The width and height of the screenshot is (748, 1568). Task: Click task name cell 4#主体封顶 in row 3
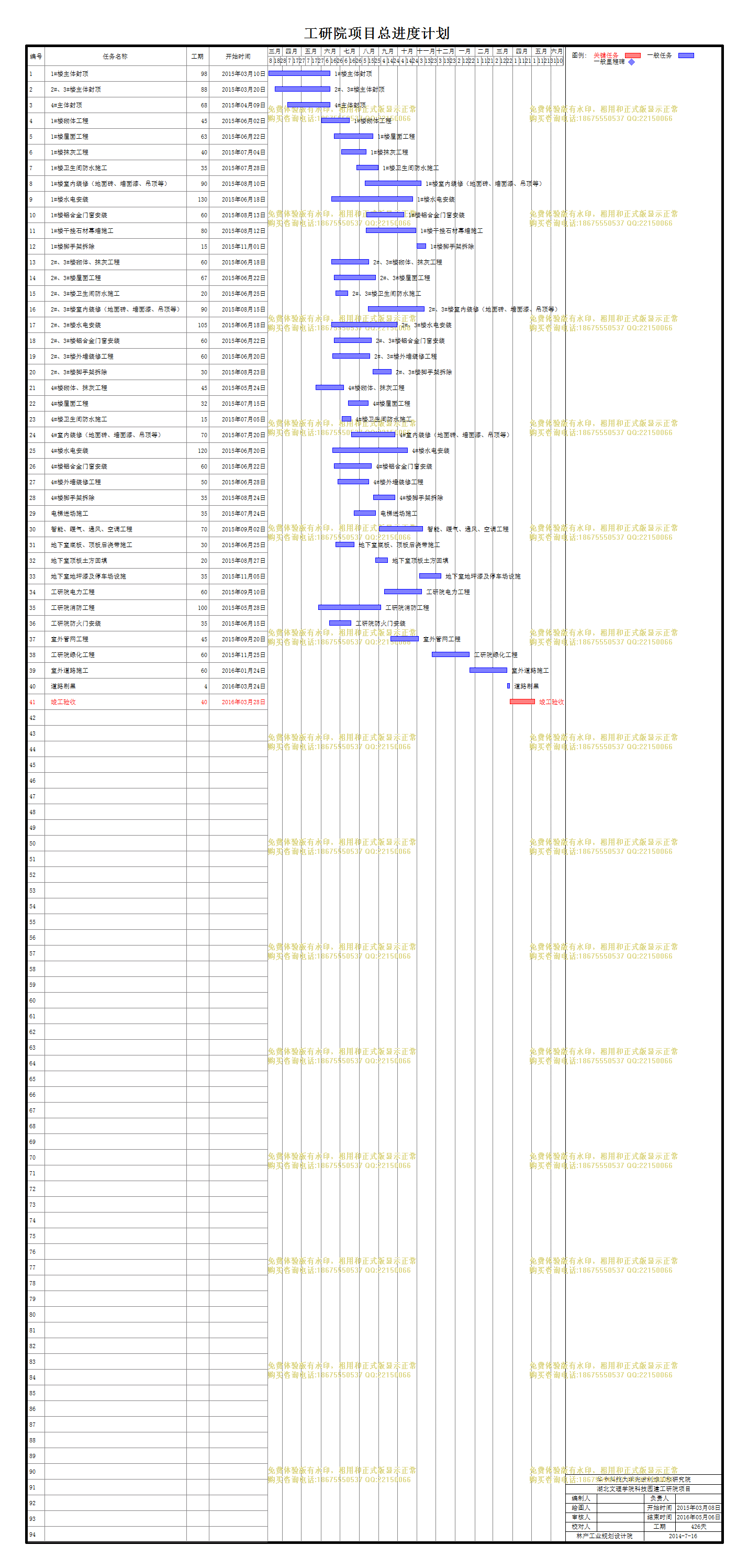tap(115, 105)
